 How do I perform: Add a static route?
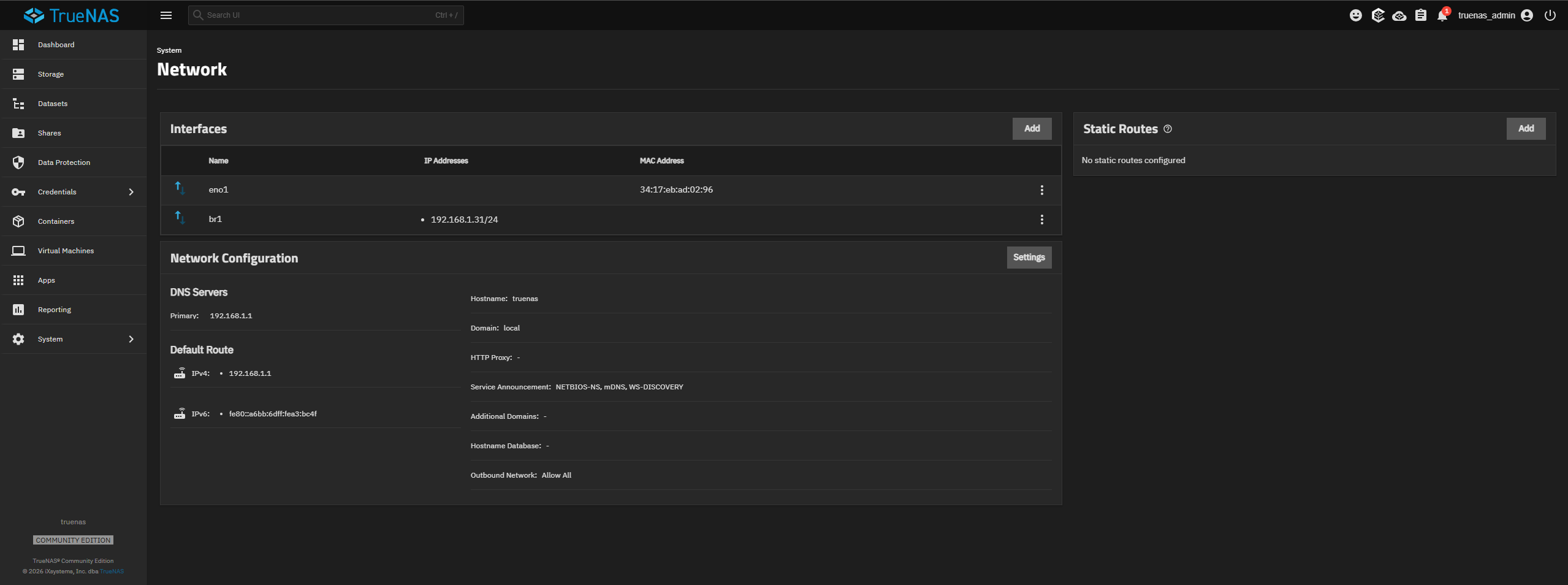[1526, 129]
